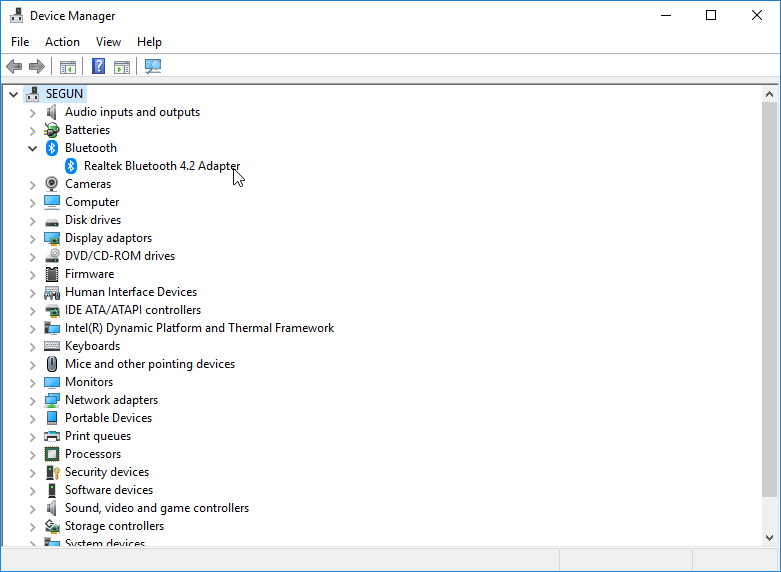Screen dimensions: 781x572
Task: Click Scan for hardware changes toolbar icon
Action: 153,66
